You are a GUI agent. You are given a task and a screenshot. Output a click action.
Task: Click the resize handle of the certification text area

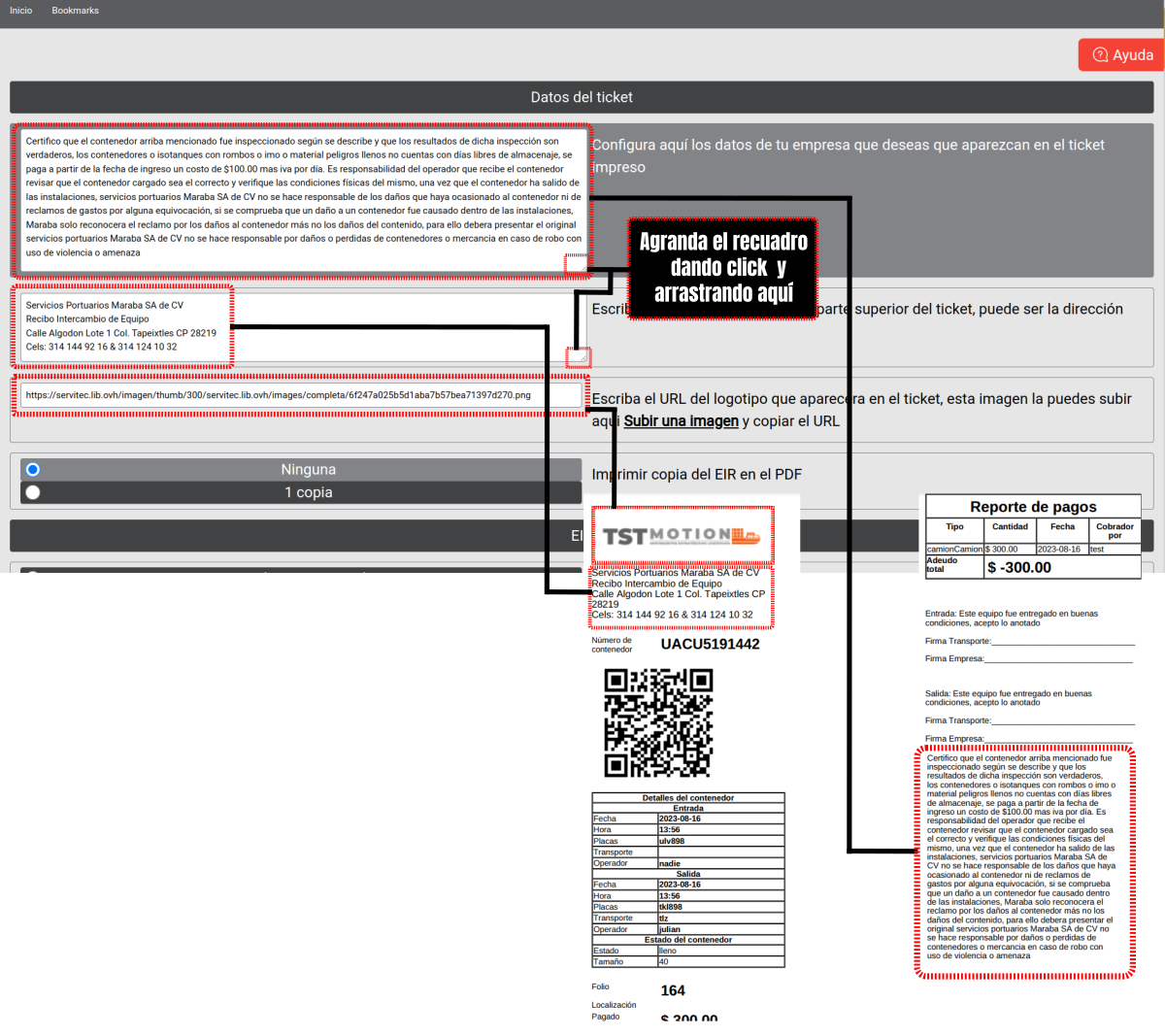tap(578, 264)
